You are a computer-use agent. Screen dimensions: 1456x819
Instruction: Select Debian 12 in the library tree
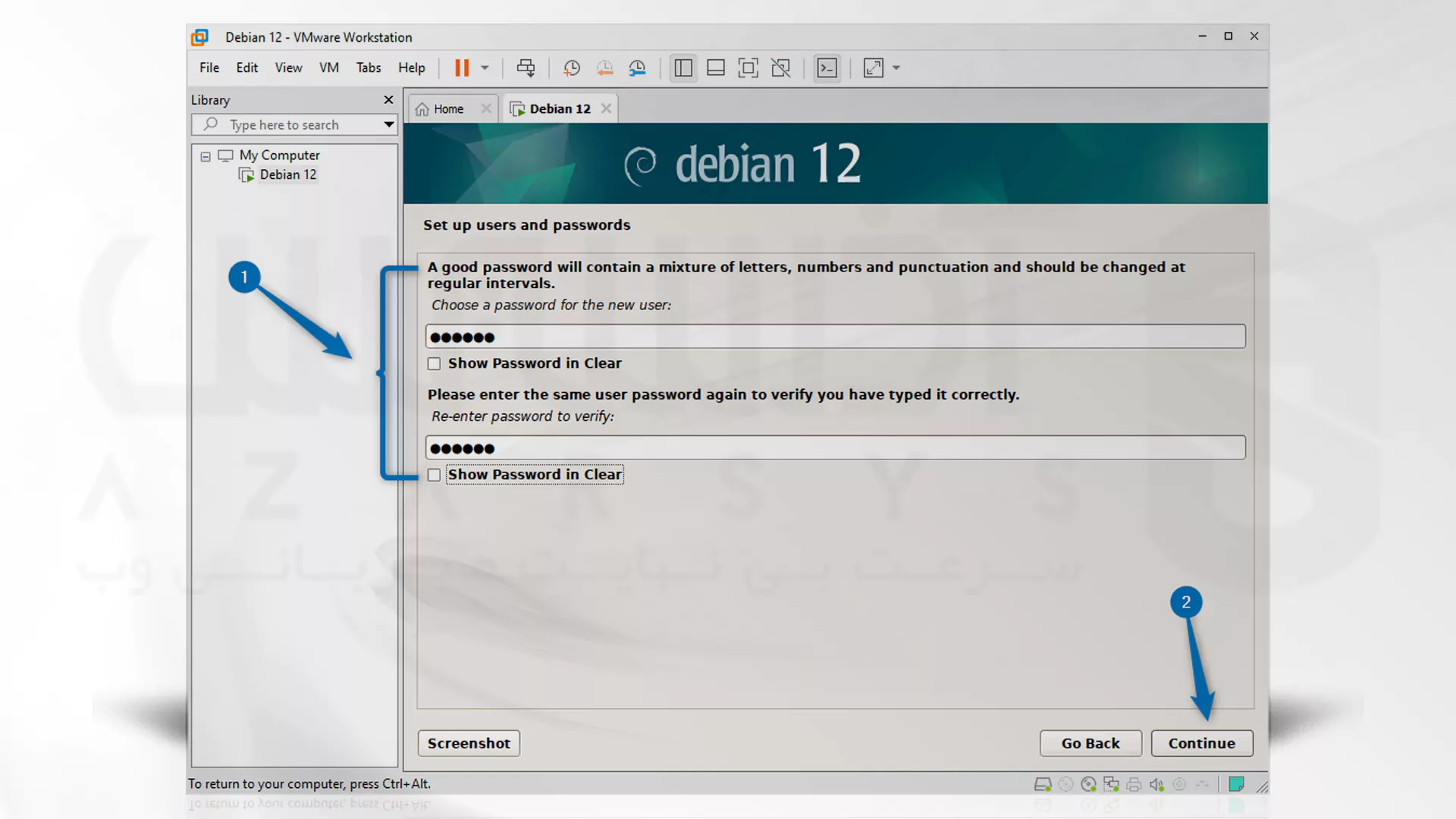[x=288, y=175]
